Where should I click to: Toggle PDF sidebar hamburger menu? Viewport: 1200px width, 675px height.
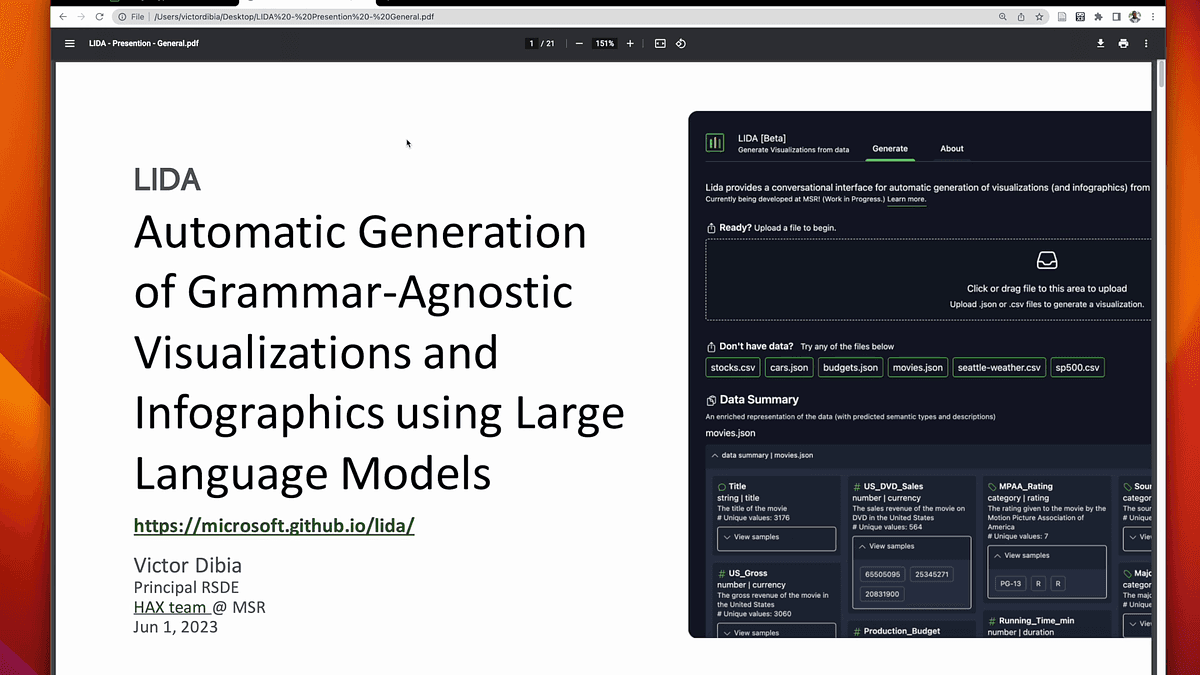(69, 44)
